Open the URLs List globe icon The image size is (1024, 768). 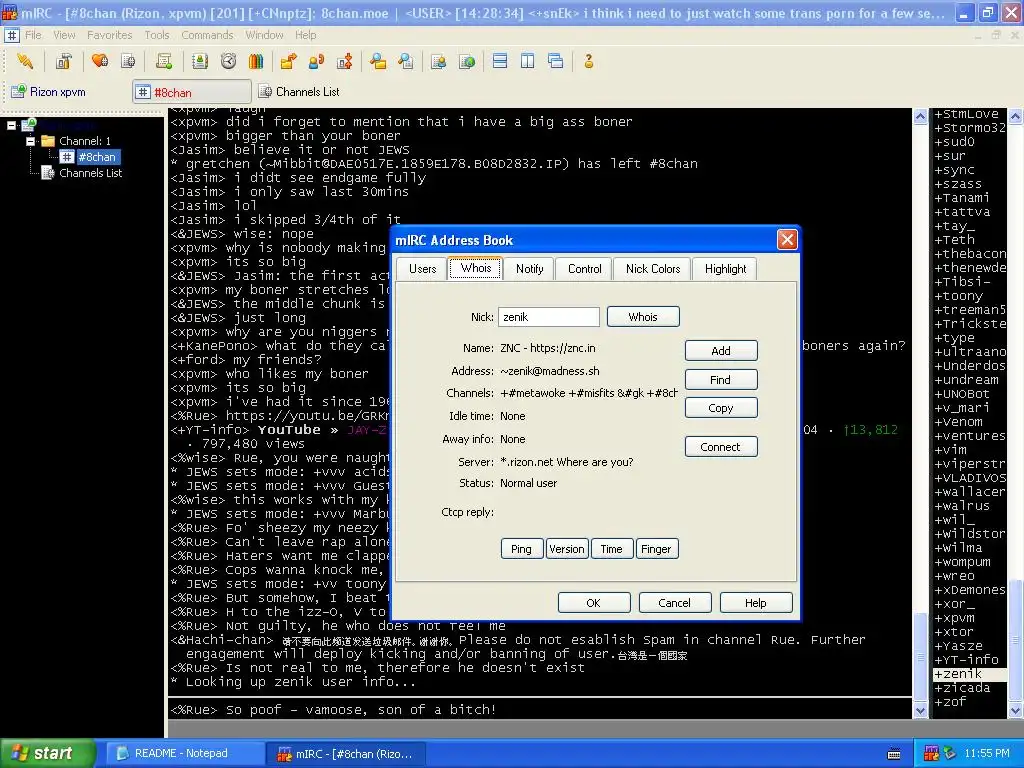[467, 61]
